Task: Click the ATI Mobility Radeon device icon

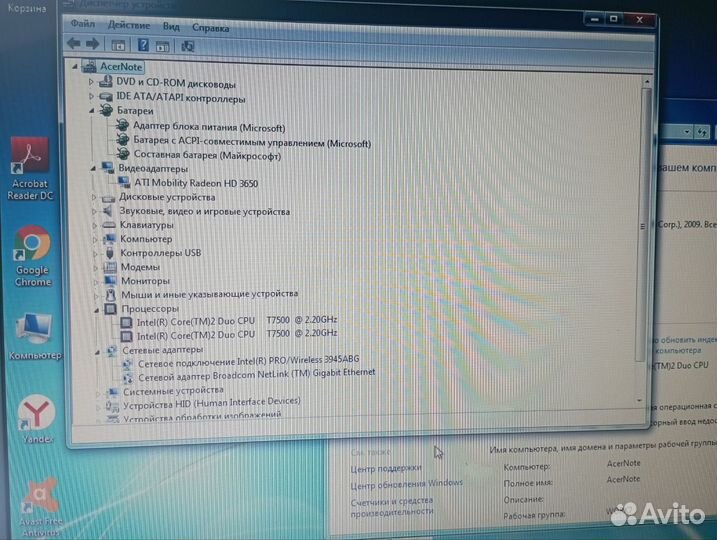Action: click(x=123, y=182)
